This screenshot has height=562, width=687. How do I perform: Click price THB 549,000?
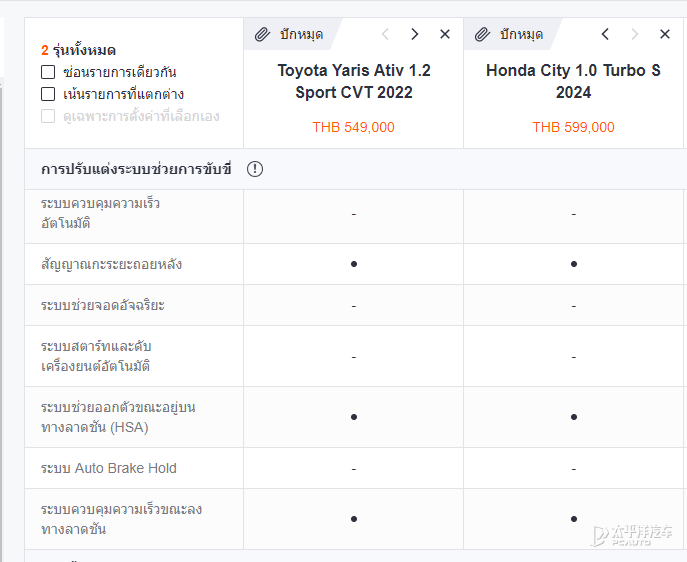354,127
